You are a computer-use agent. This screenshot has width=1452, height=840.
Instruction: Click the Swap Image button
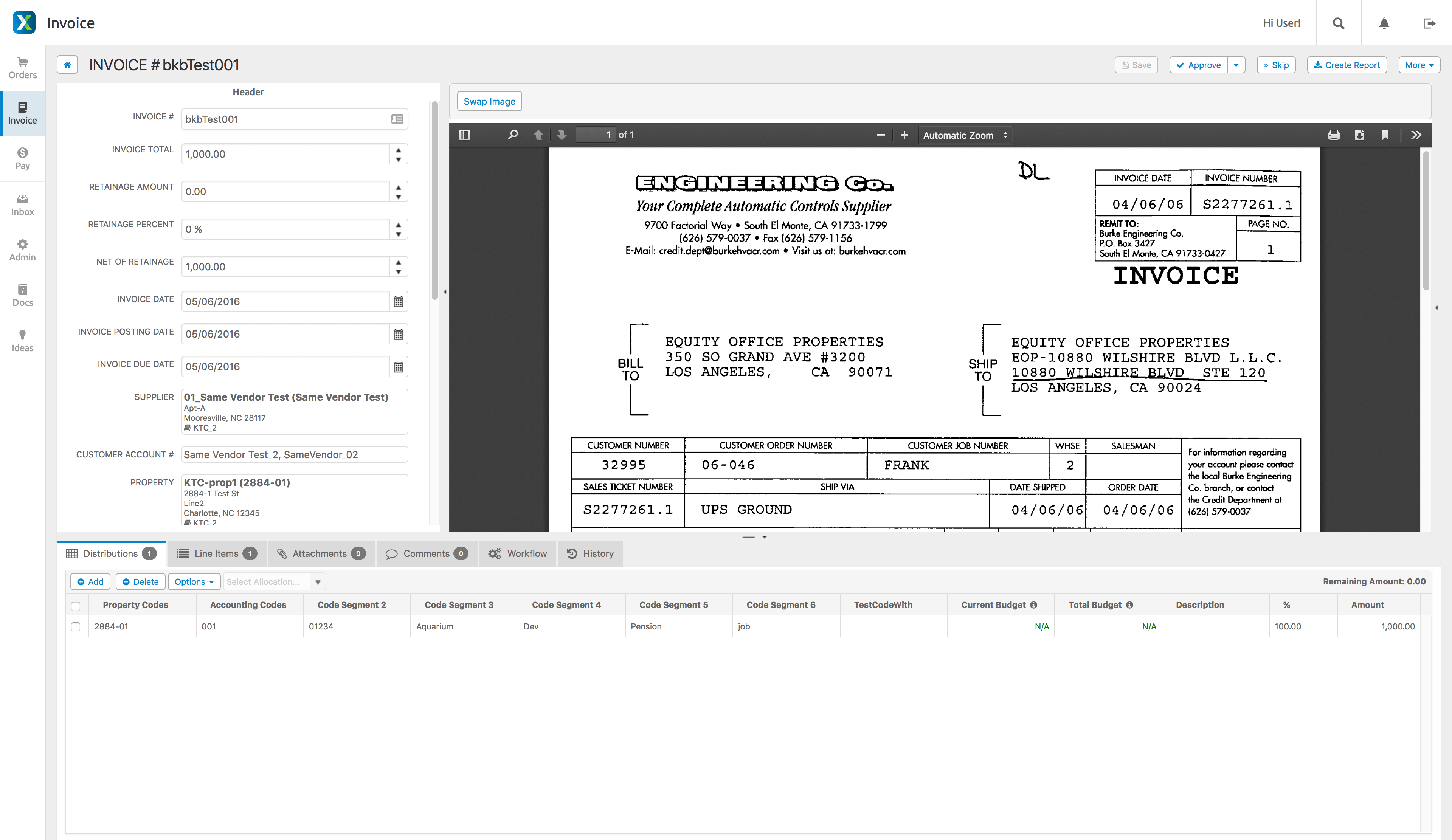489,101
